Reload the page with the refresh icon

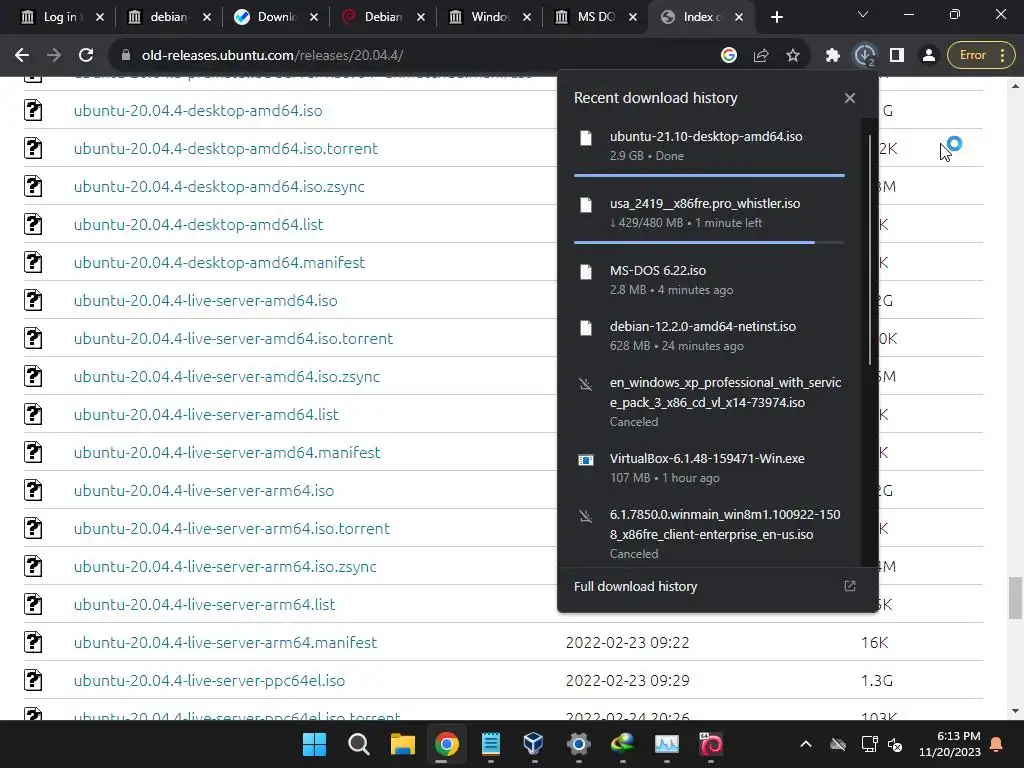[x=86, y=56]
